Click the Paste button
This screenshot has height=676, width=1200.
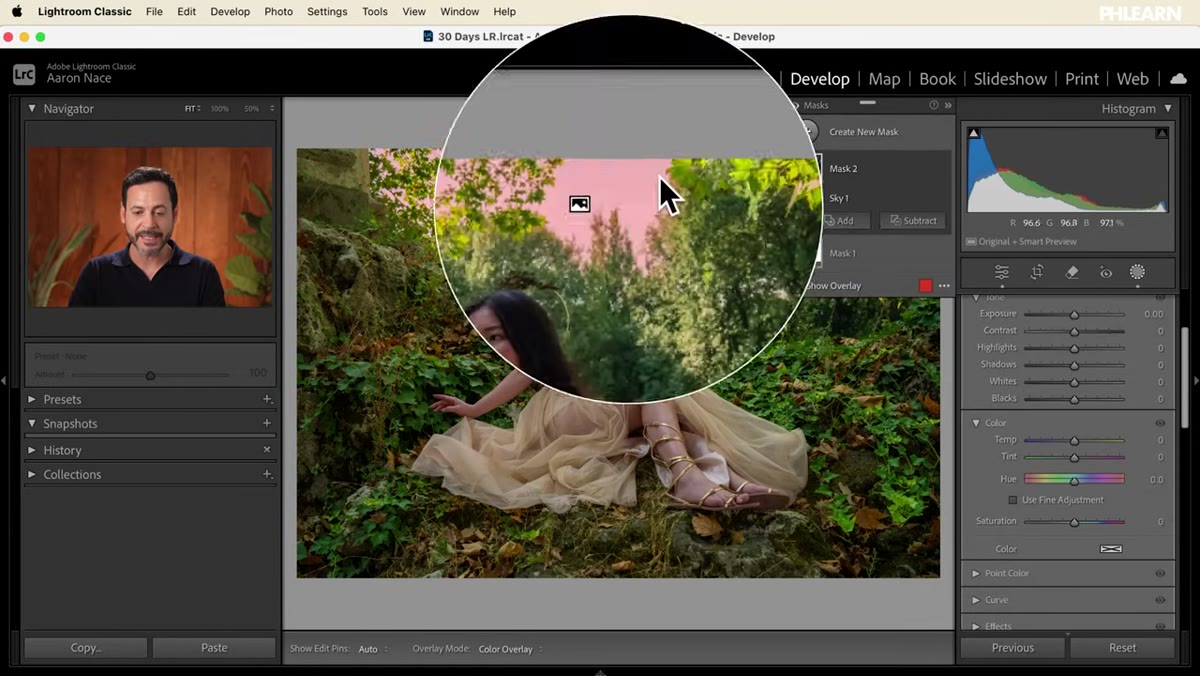214,648
